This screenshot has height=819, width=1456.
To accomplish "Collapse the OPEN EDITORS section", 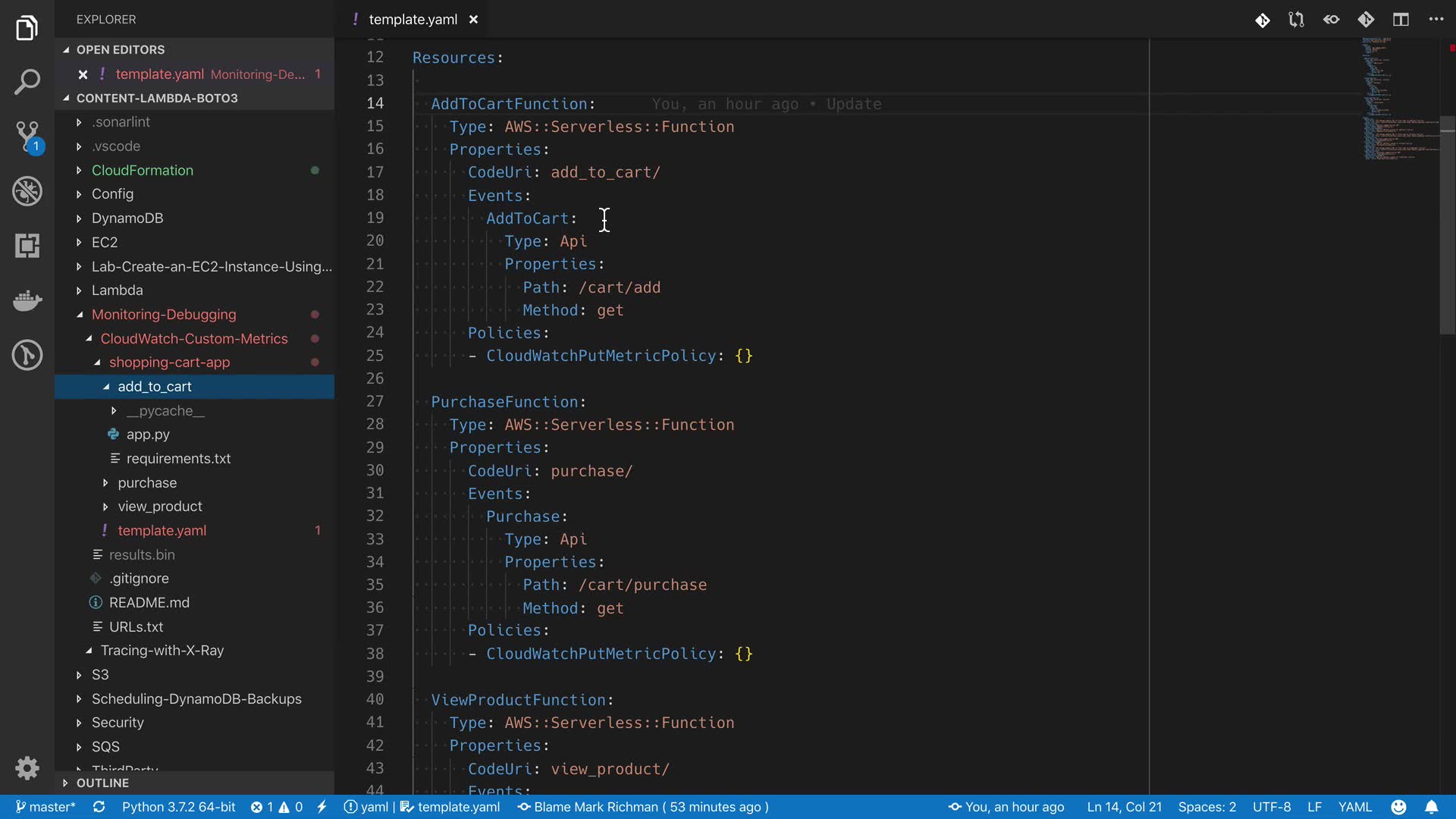I will pyautogui.click(x=120, y=49).
